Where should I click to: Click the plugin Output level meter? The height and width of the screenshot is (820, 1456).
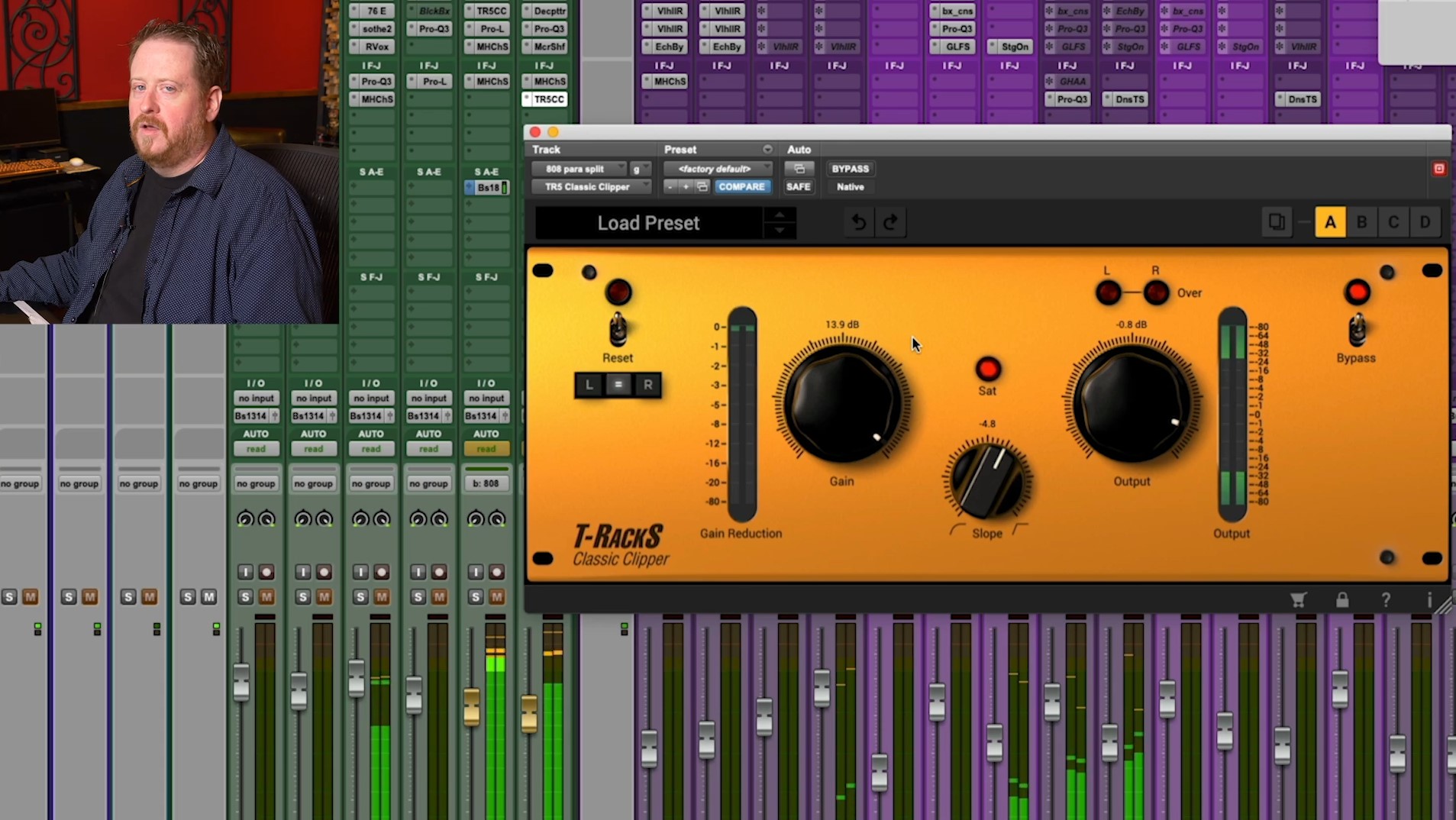[x=1232, y=415]
